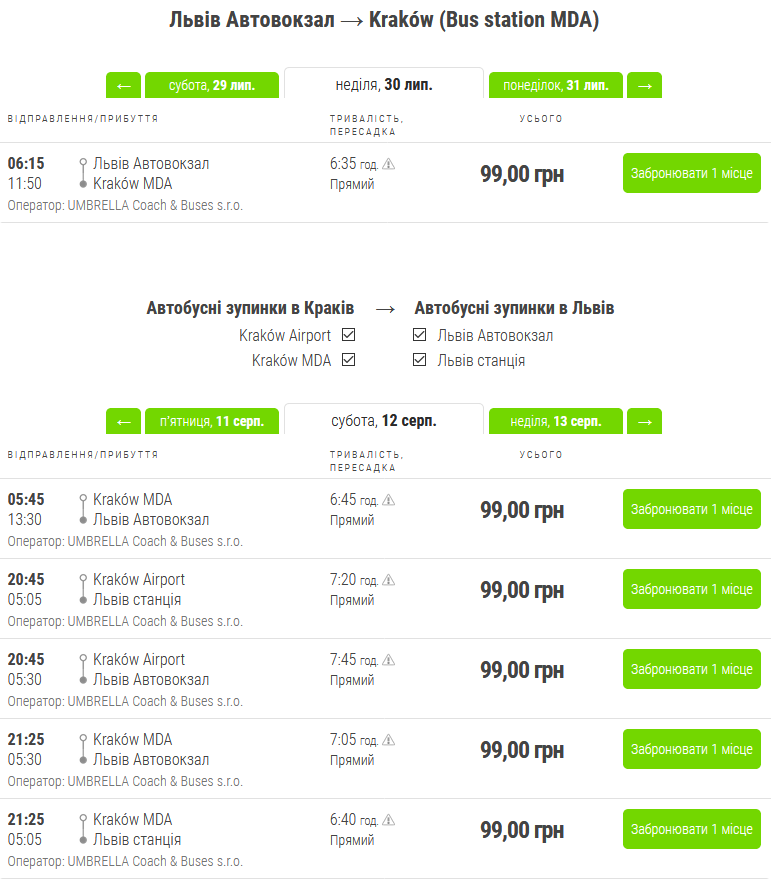The width and height of the screenshot is (779, 883).
Task: Click next-day arrow after неділя, 13 серп.
Action: point(645,422)
